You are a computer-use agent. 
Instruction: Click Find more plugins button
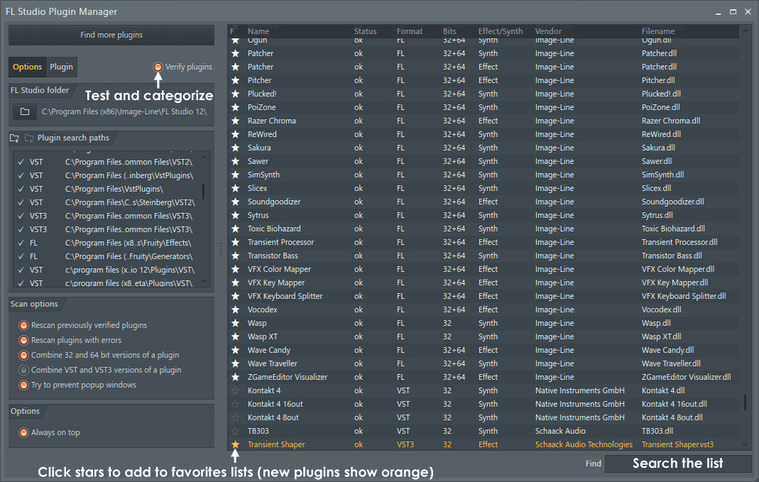point(111,35)
